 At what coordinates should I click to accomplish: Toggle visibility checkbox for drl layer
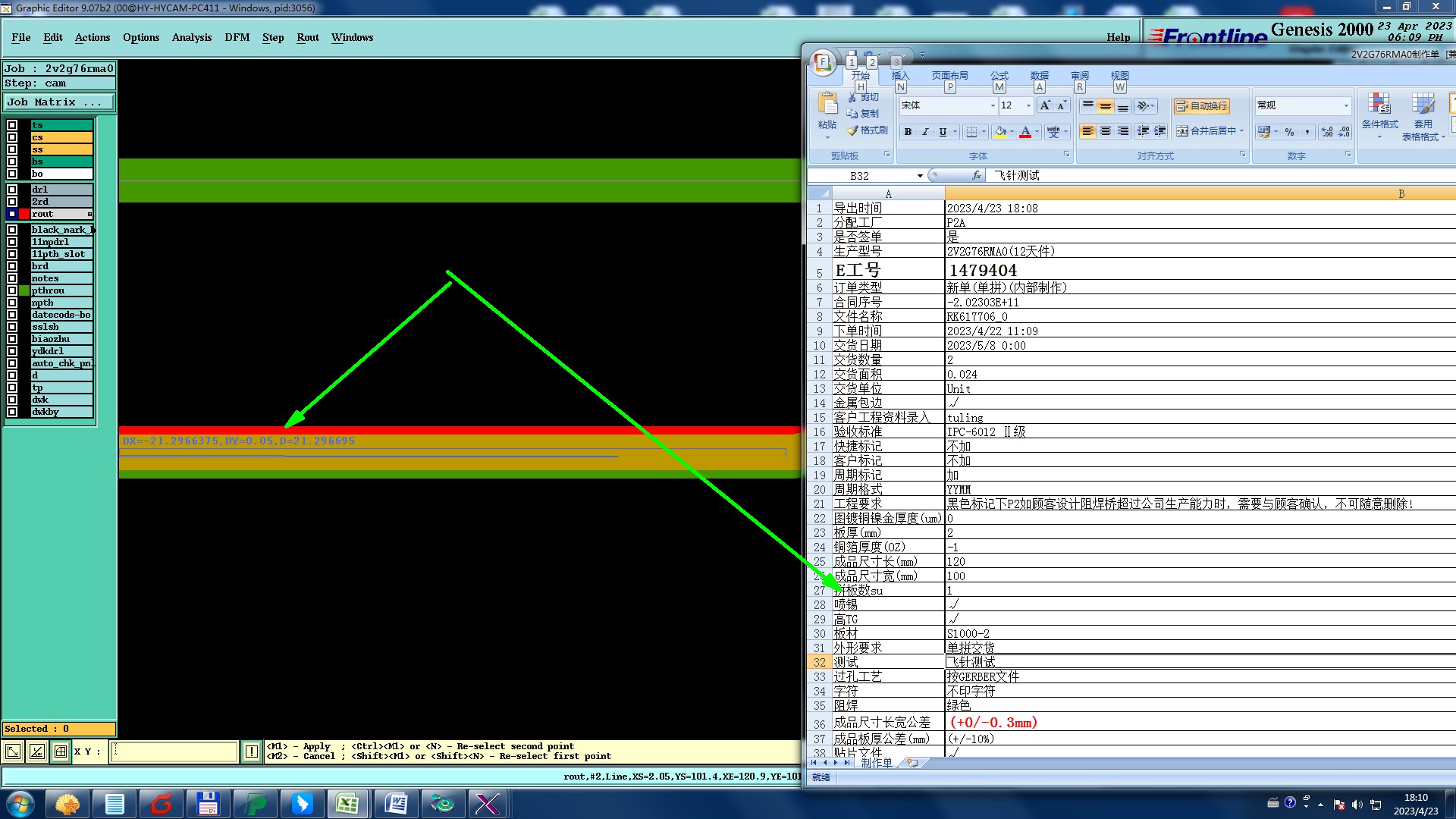point(12,190)
